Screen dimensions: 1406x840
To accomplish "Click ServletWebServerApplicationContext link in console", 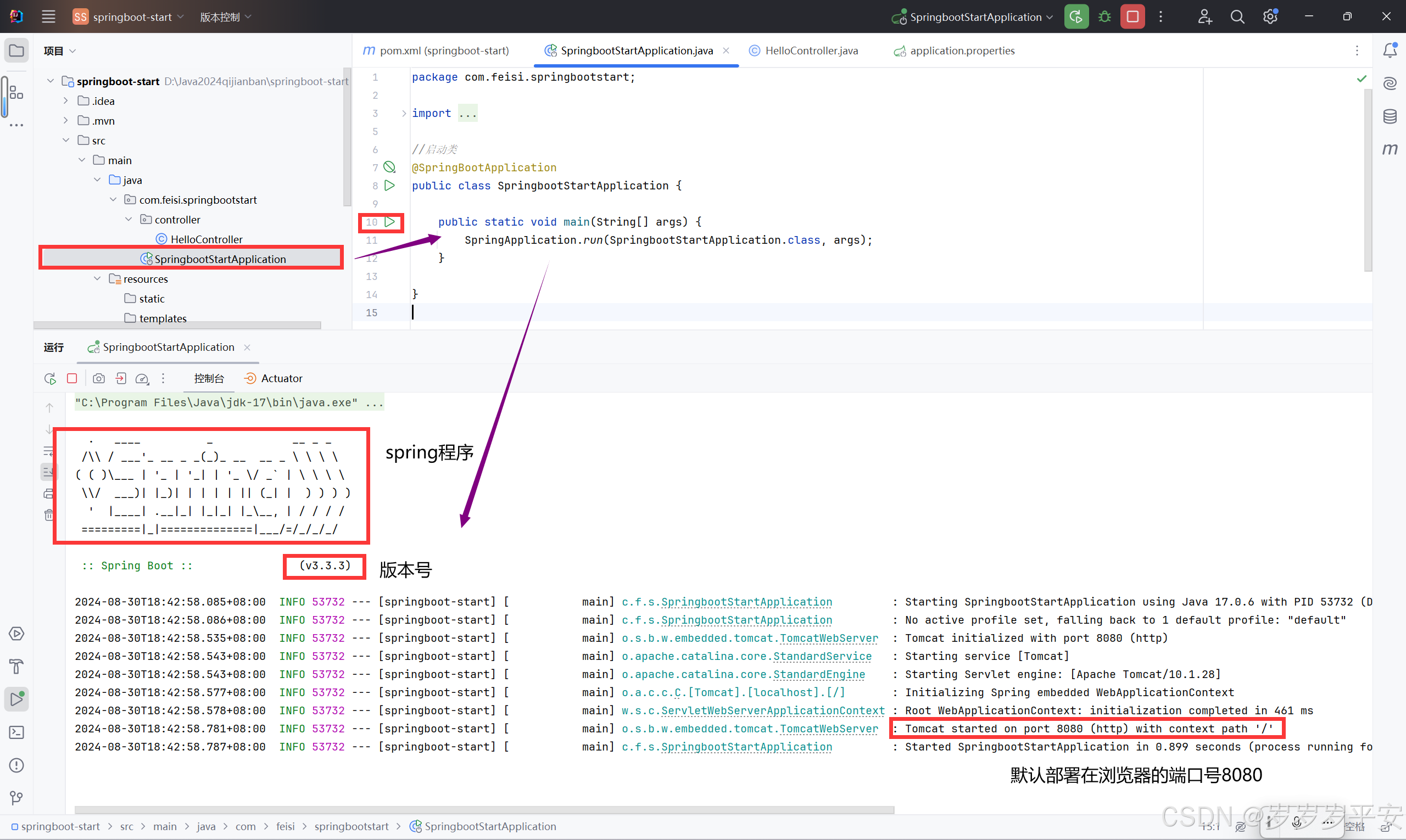I will (x=773, y=711).
